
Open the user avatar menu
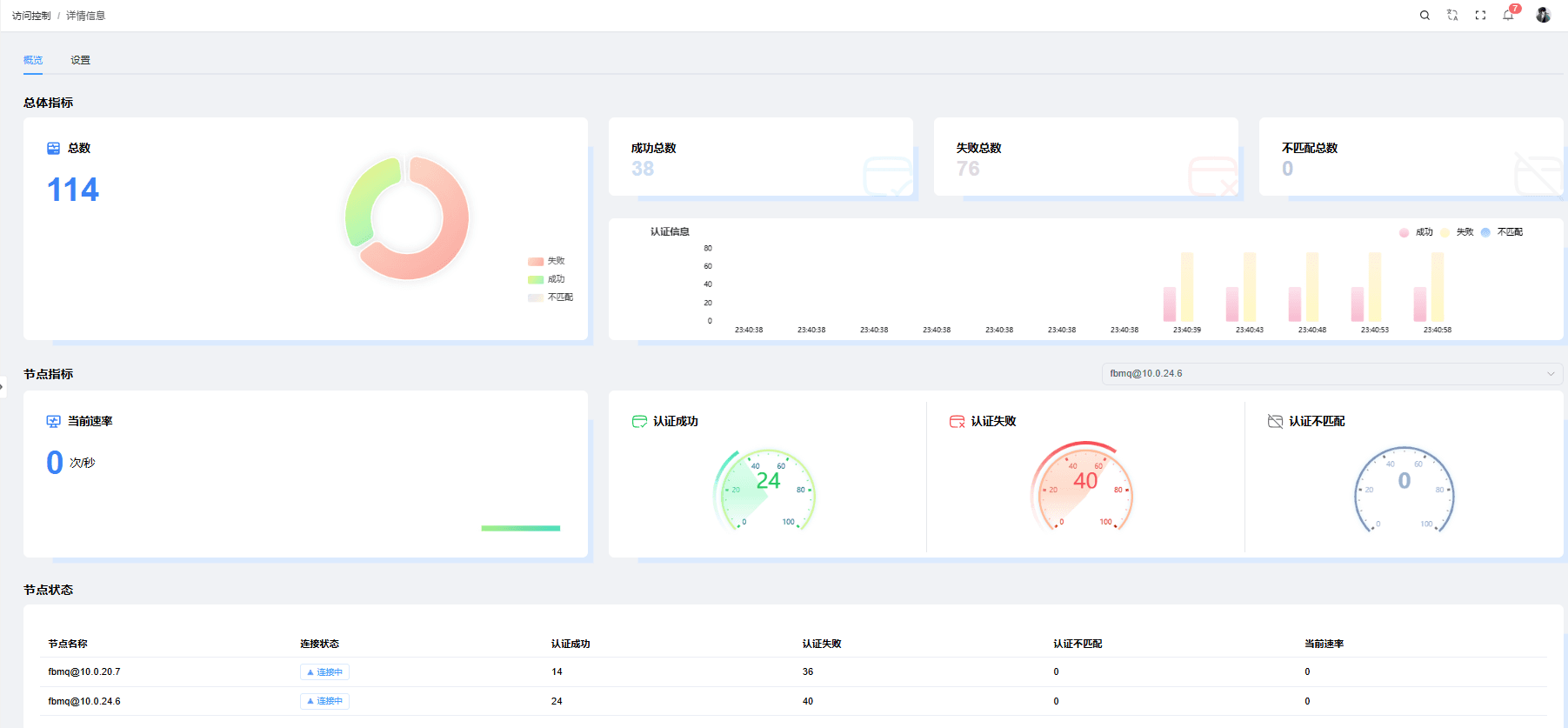pyautogui.click(x=1543, y=15)
